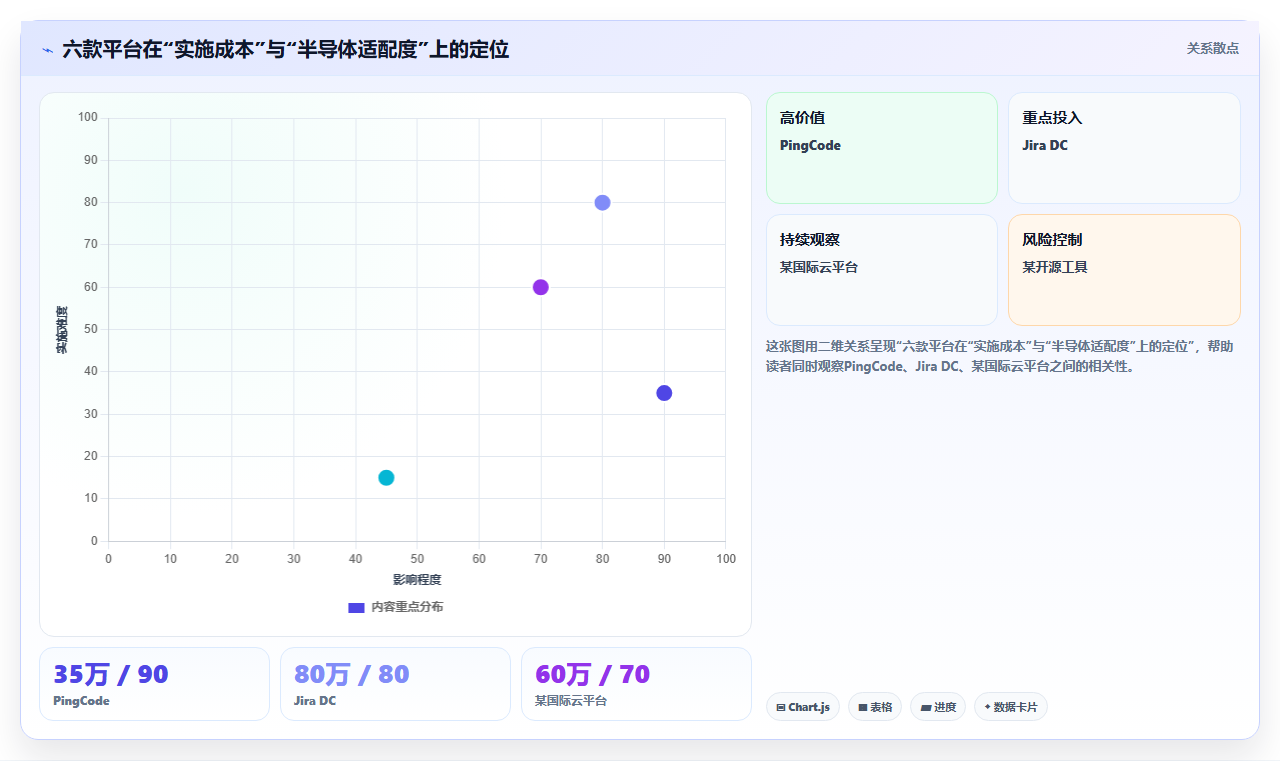Click the 80万 / 80 Jira DC stat card
Image resolution: width=1280 pixels, height=761 pixels.
point(395,684)
